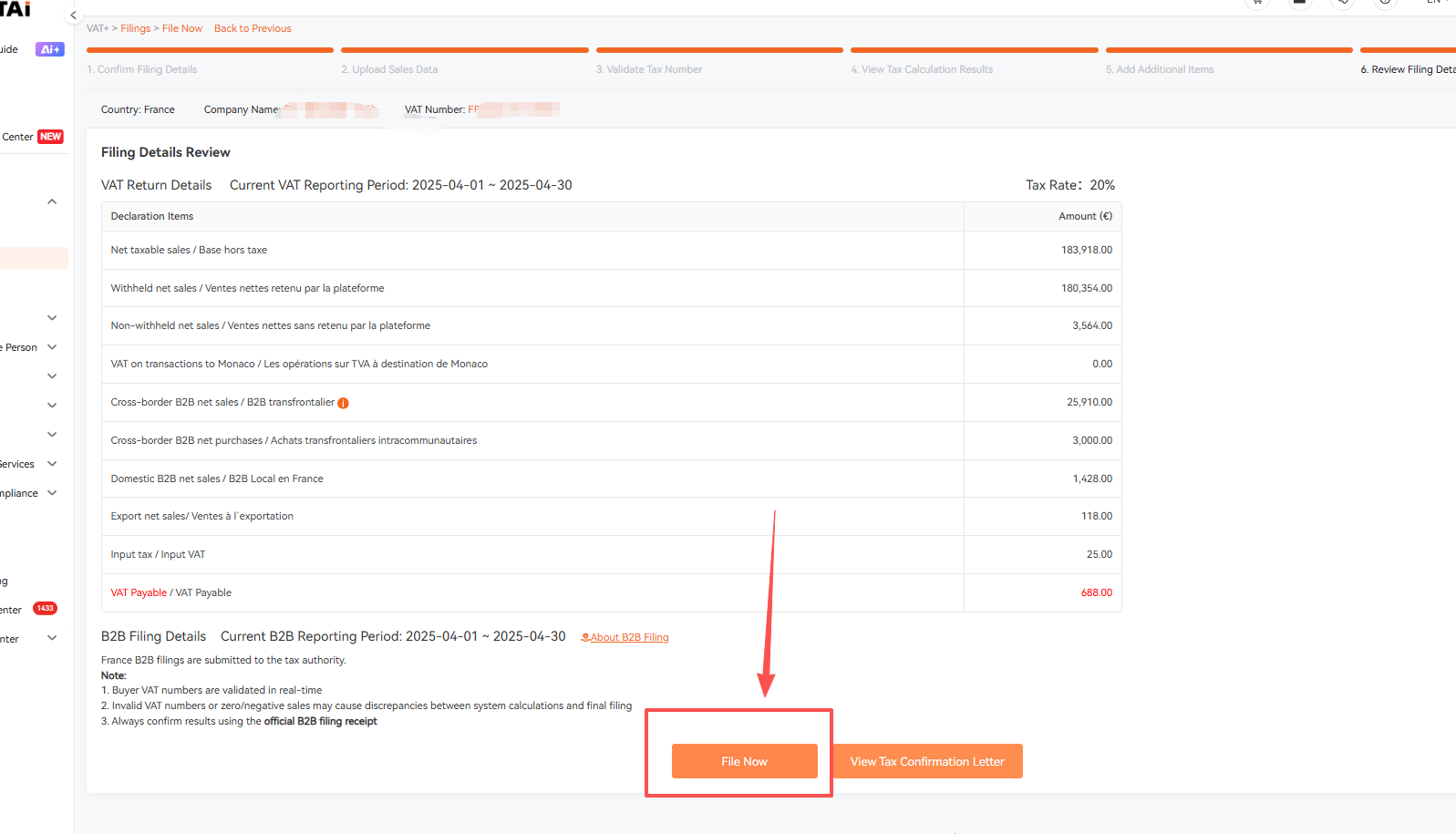
Task: Expand the sidebar chevron just above Person row
Action: [x=52, y=318]
